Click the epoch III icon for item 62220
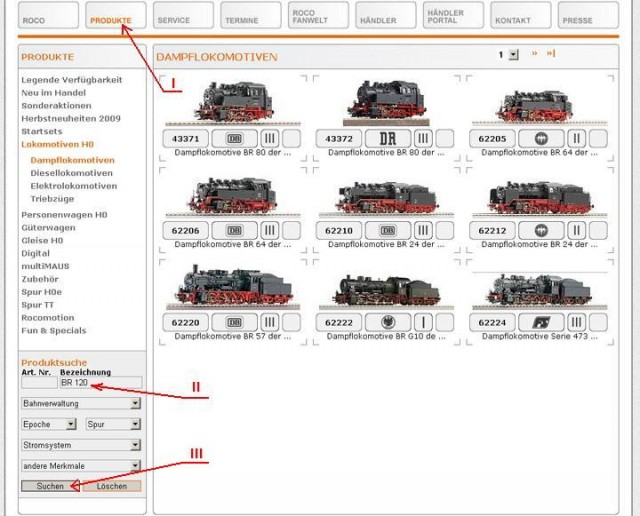This screenshot has height=516, width=640. [x=270, y=322]
